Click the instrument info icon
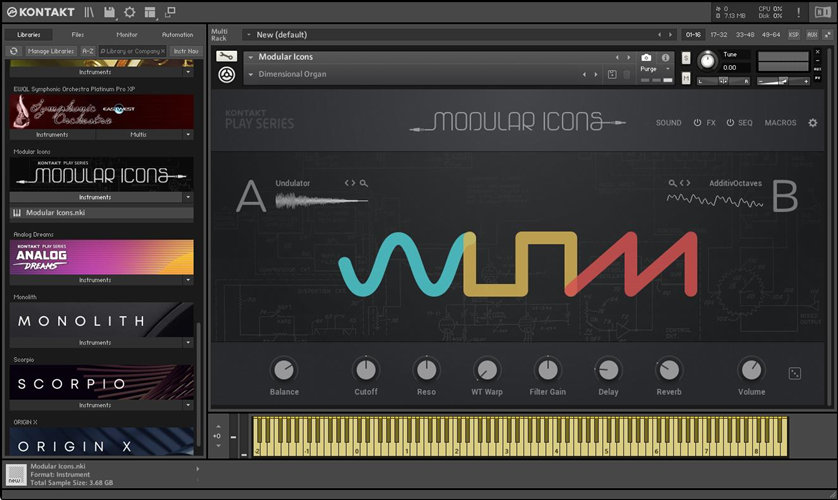838x500 pixels. click(x=665, y=57)
